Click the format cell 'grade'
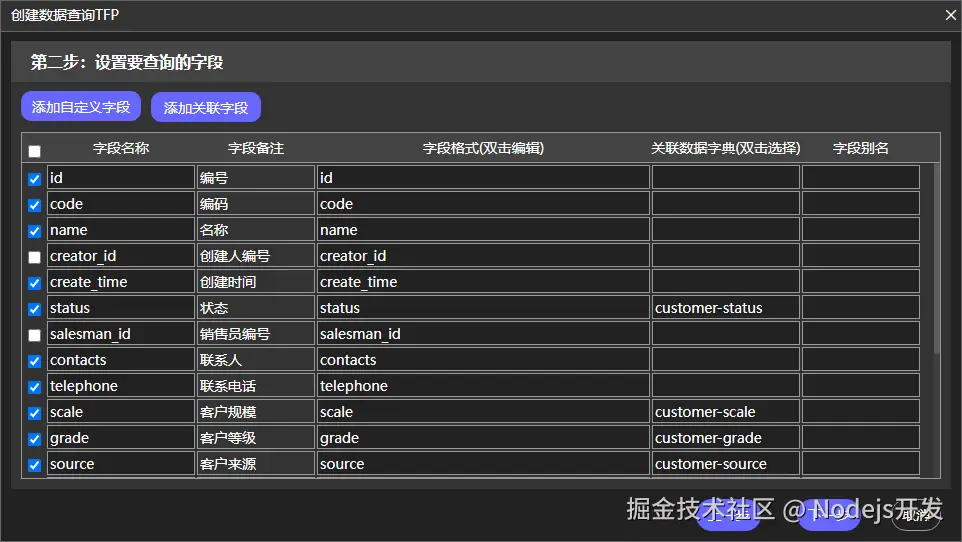Screen dimensions: 962x542 (x=483, y=438)
